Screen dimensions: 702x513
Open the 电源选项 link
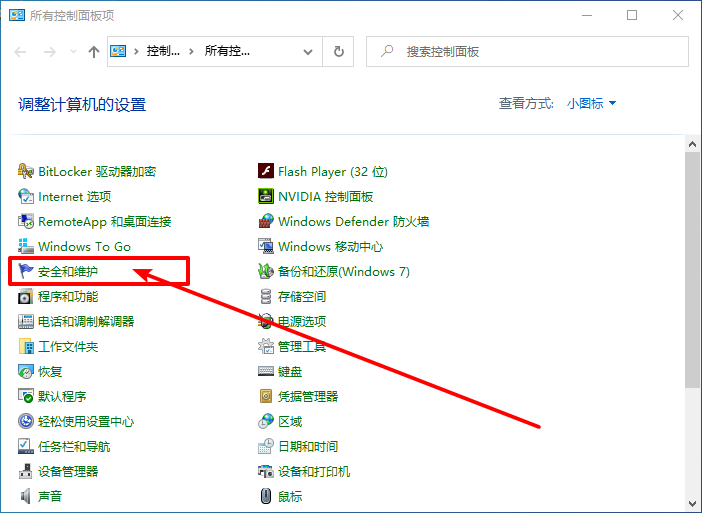(x=301, y=322)
